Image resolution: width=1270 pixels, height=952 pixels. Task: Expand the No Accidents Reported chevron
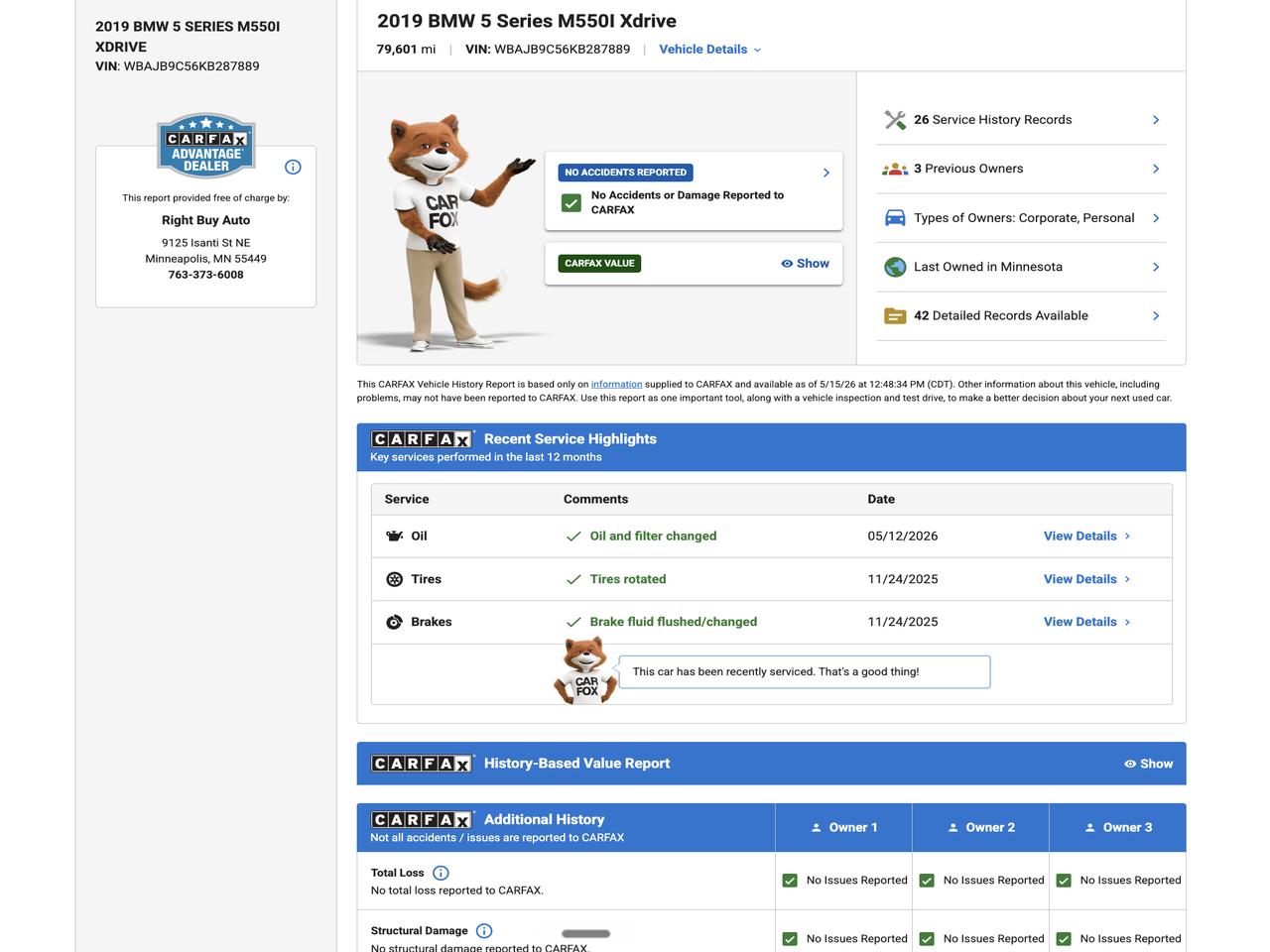[826, 173]
